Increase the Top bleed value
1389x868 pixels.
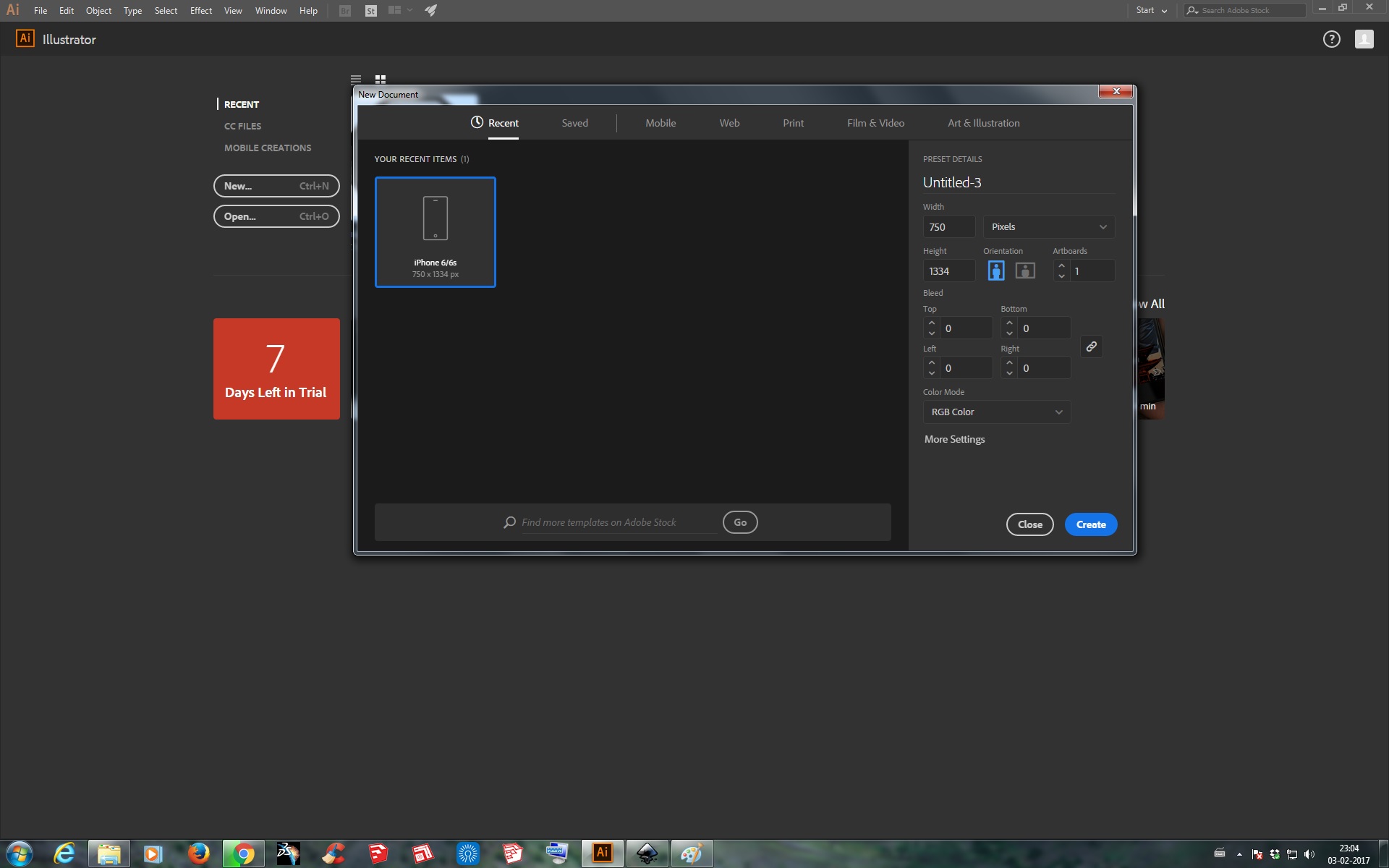pyautogui.click(x=932, y=323)
